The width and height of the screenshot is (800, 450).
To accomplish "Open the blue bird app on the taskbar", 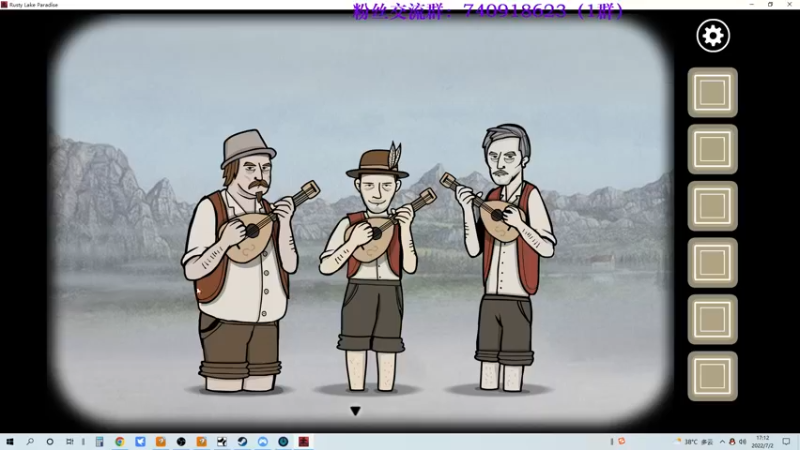I will (140, 441).
